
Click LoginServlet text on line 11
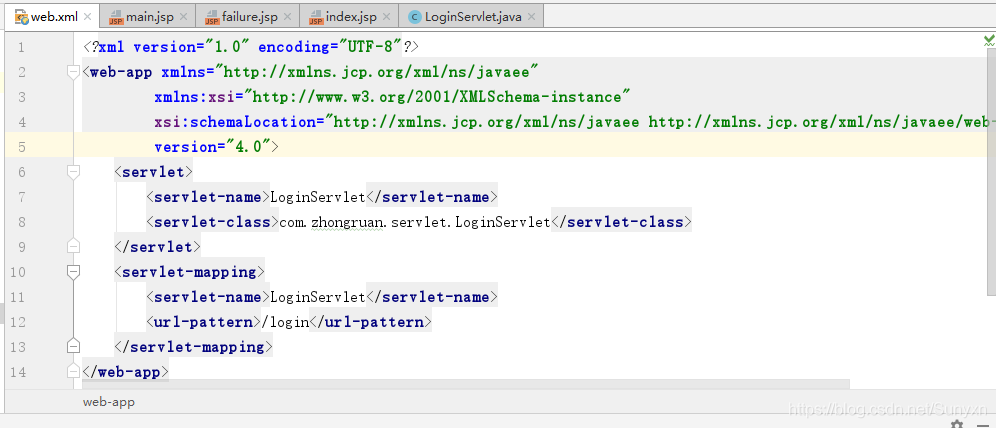pyautogui.click(x=318, y=297)
